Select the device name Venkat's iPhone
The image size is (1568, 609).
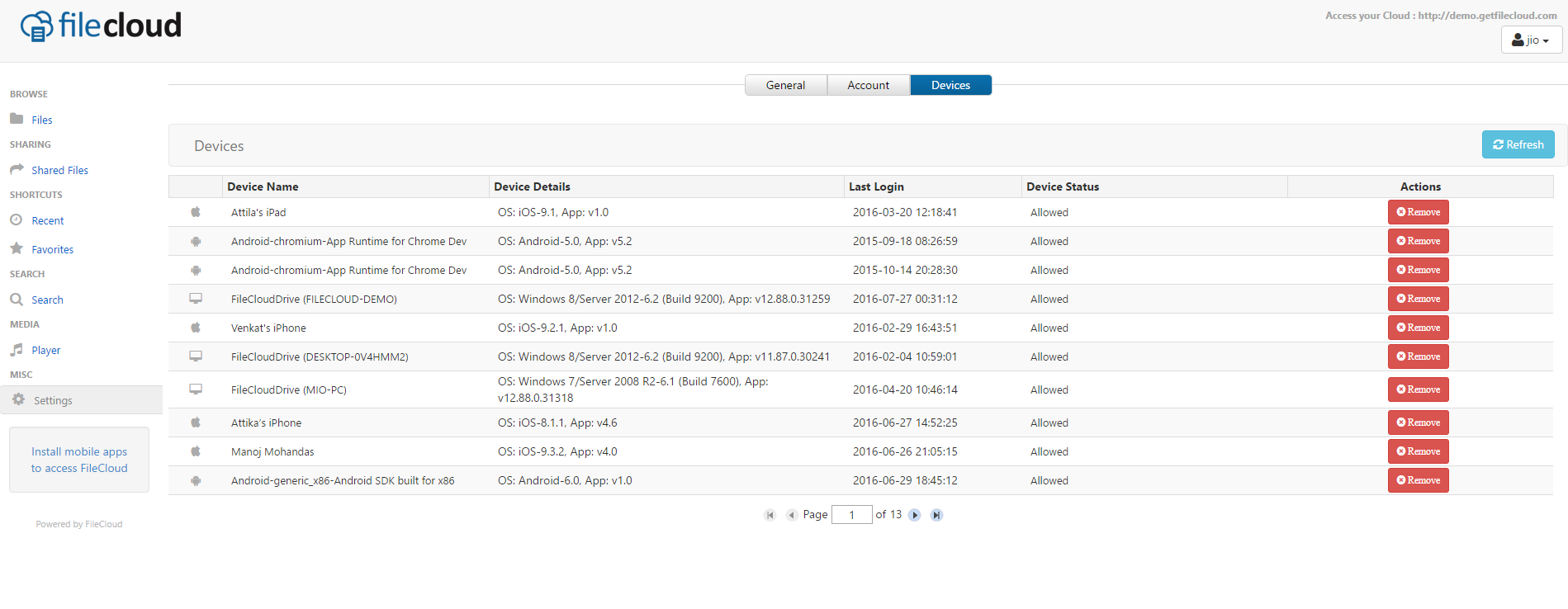tap(268, 328)
